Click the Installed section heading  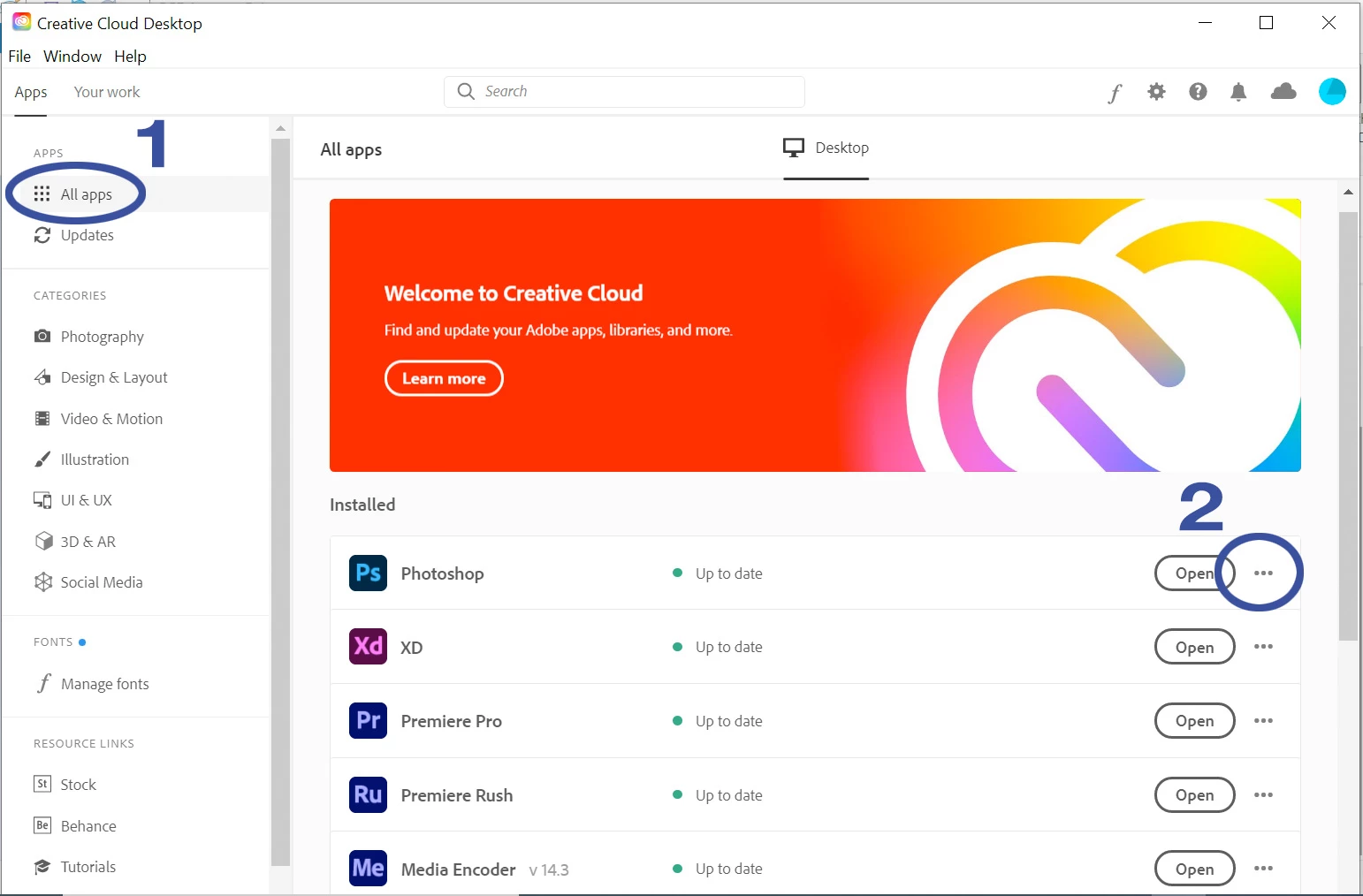362,505
